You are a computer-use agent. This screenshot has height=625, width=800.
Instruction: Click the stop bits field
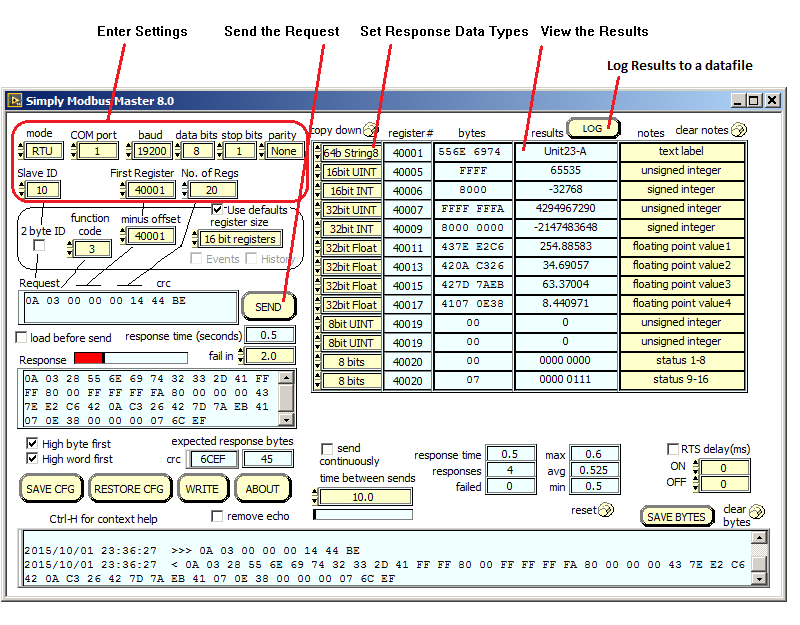tap(239, 151)
